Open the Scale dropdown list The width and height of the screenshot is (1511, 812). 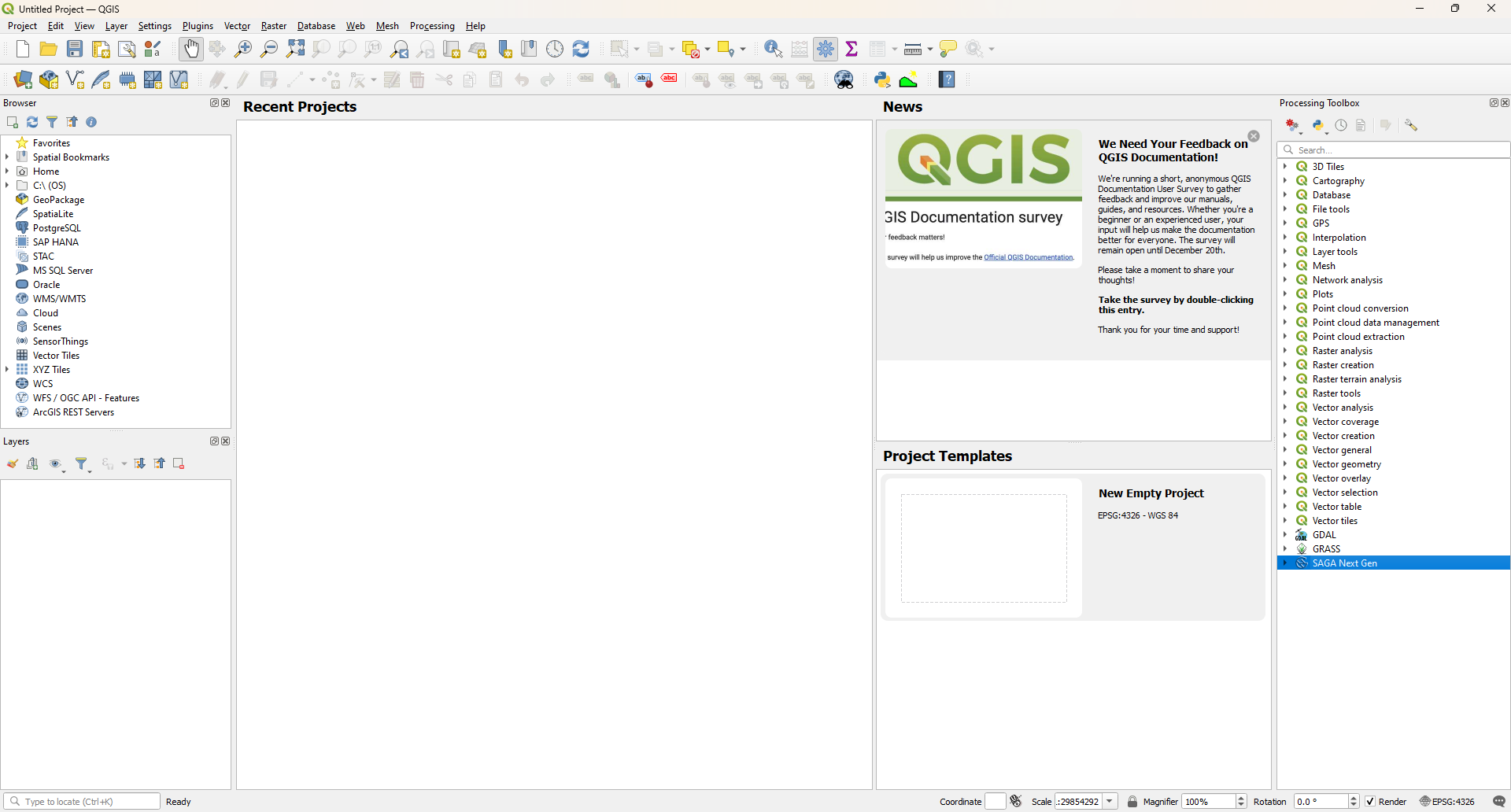tap(1110, 801)
